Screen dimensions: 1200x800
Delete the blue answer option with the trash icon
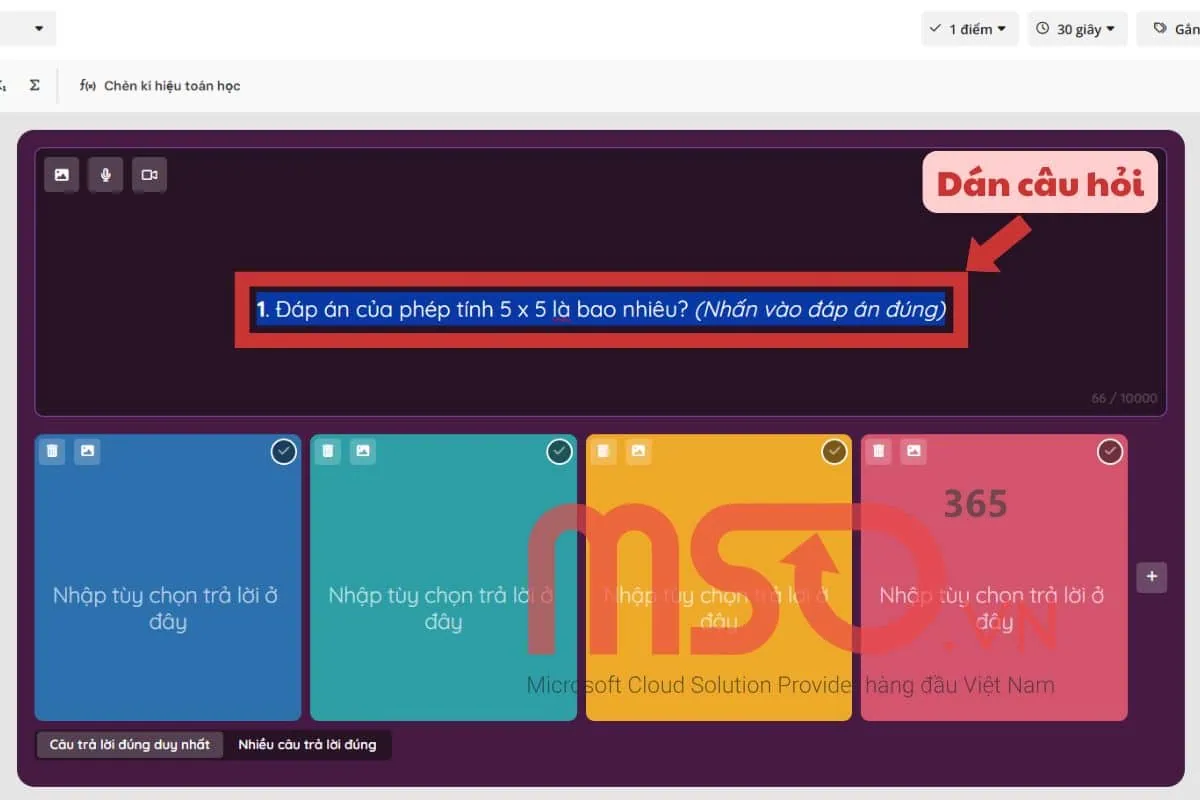point(51,451)
